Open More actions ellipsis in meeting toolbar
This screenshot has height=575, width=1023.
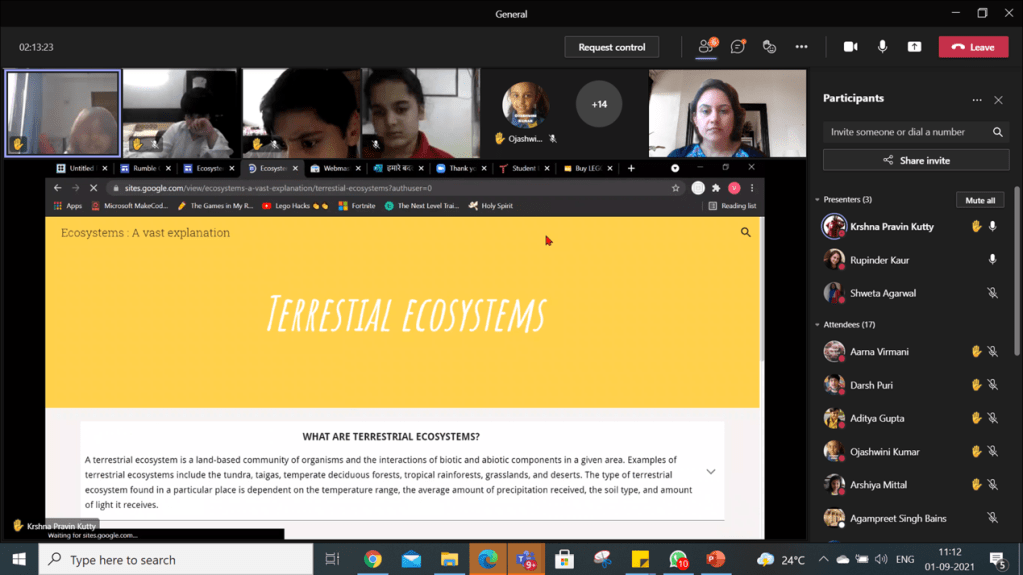click(801, 47)
